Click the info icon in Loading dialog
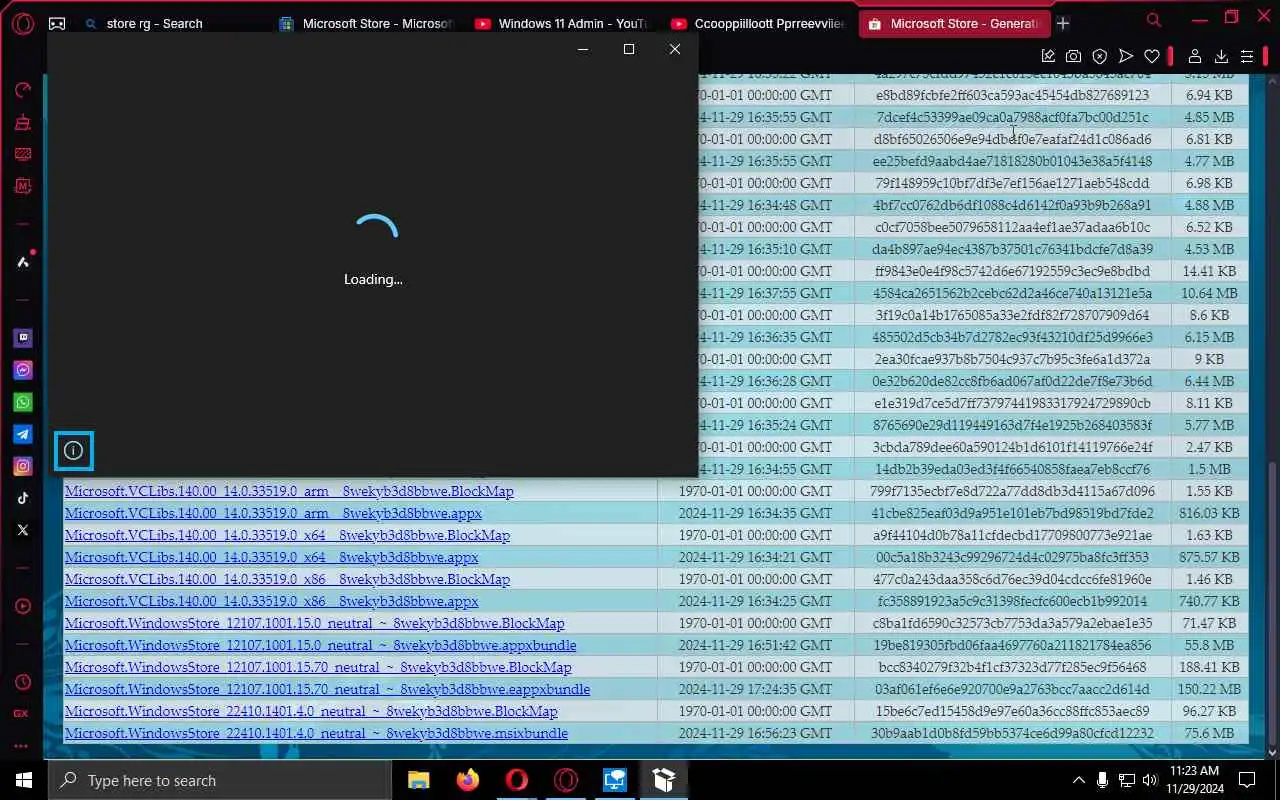Image resolution: width=1280 pixels, height=800 pixels. tap(73, 451)
